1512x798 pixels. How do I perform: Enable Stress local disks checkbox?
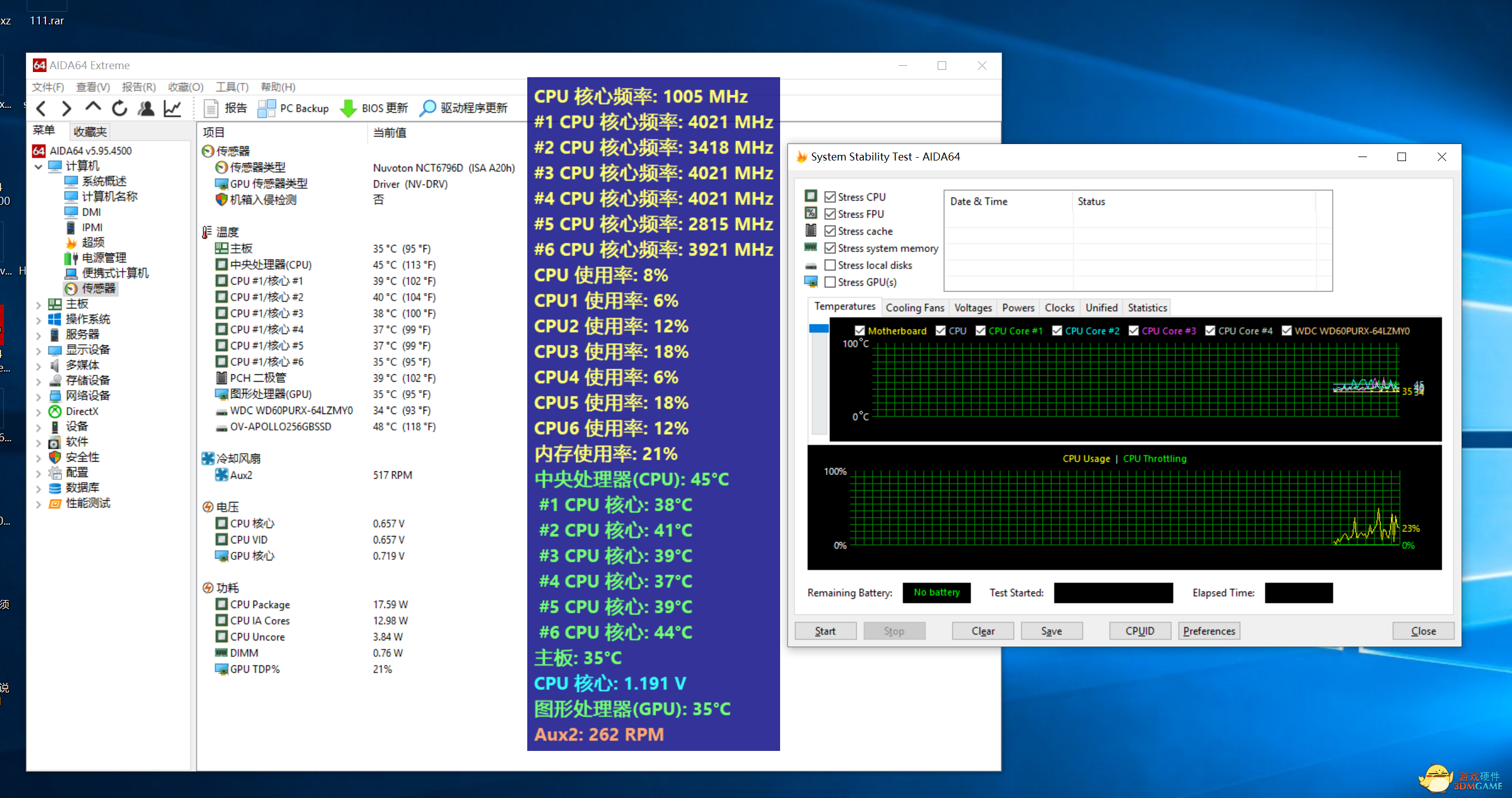click(x=830, y=265)
